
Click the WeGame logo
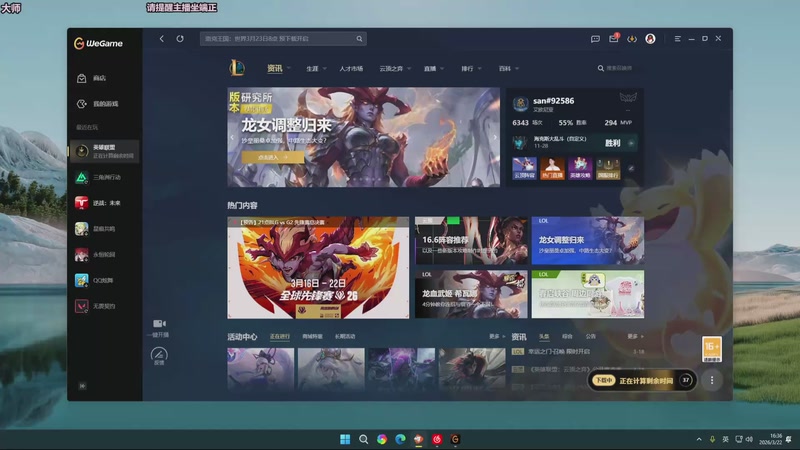click(x=98, y=43)
